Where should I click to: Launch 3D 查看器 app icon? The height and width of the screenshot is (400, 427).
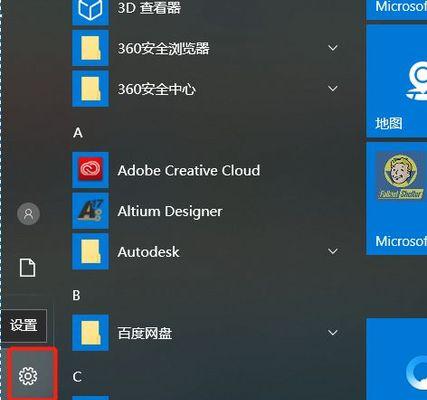point(90,12)
